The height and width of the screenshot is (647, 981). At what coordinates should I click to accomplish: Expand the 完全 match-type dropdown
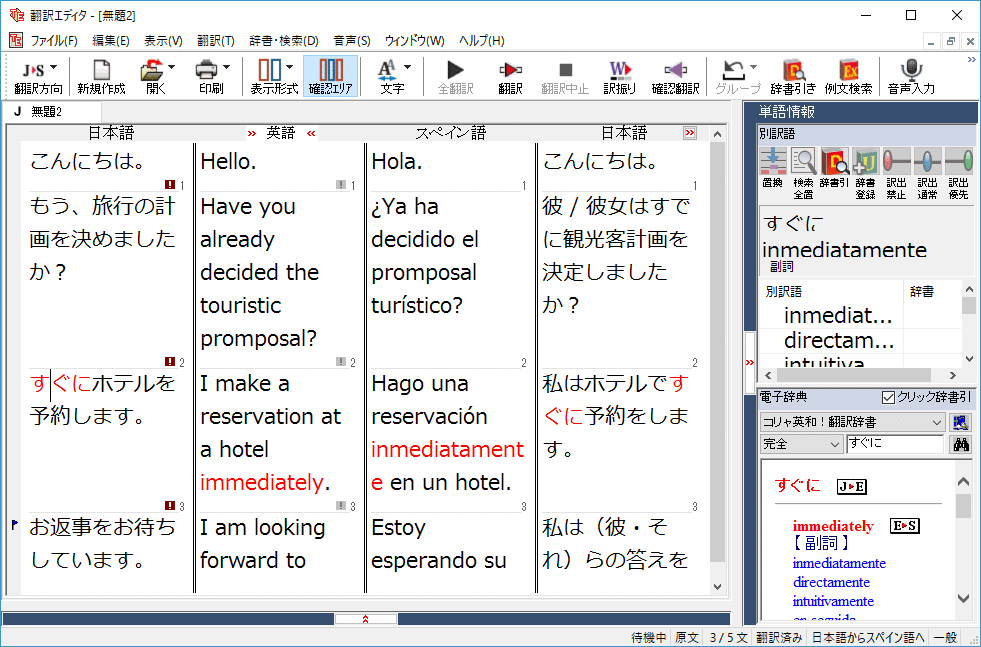tap(836, 444)
